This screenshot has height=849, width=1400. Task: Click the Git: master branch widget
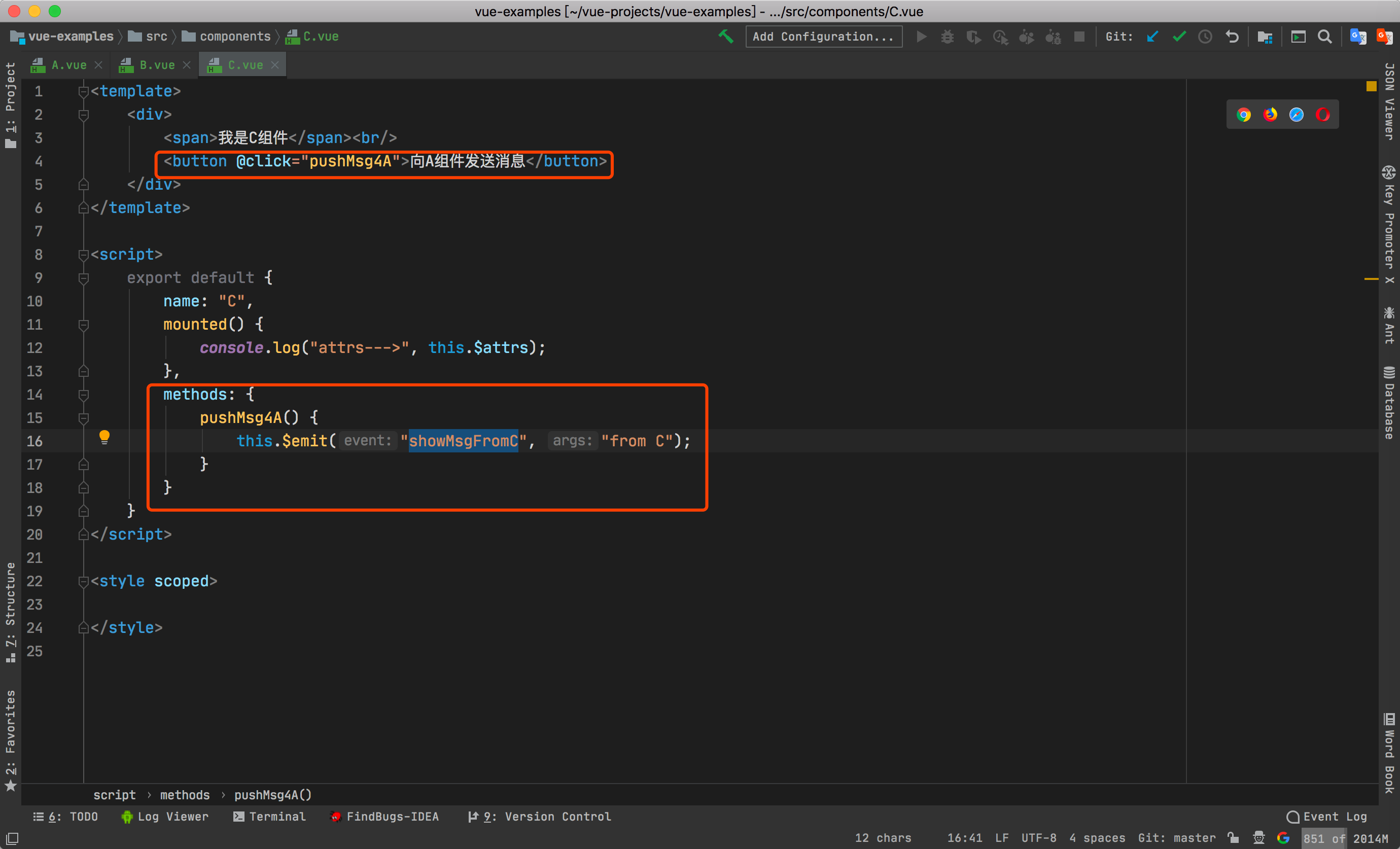pos(1177,838)
